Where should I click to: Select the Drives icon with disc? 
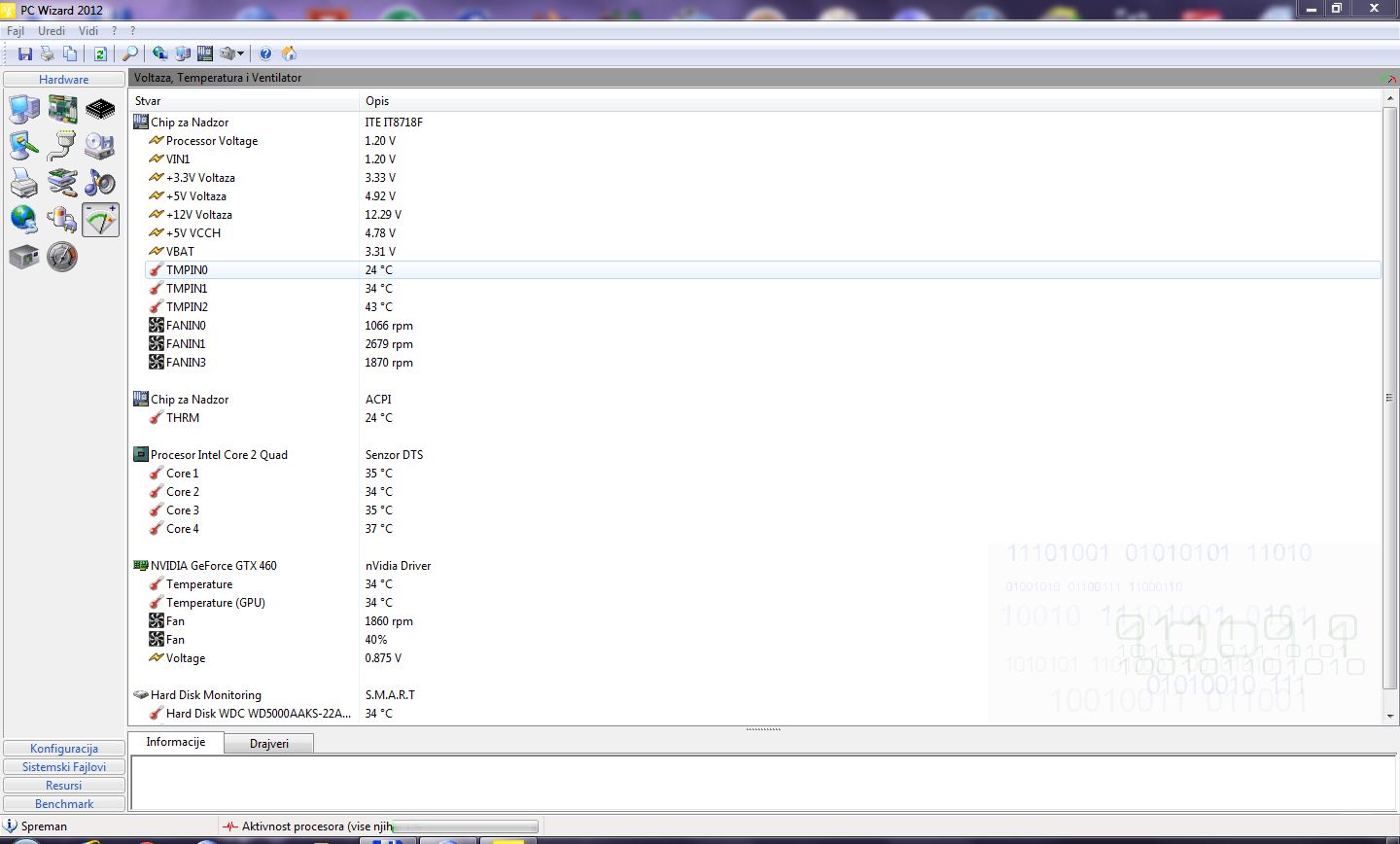tap(100, 146)
